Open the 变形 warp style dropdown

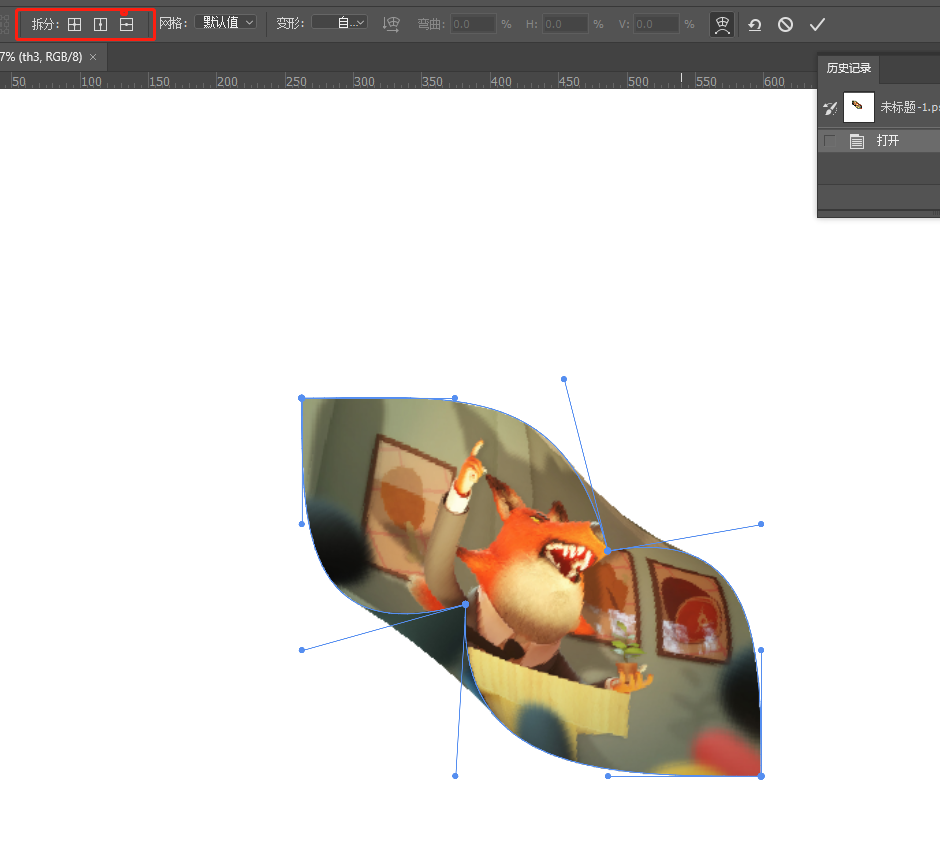(339, 23)
